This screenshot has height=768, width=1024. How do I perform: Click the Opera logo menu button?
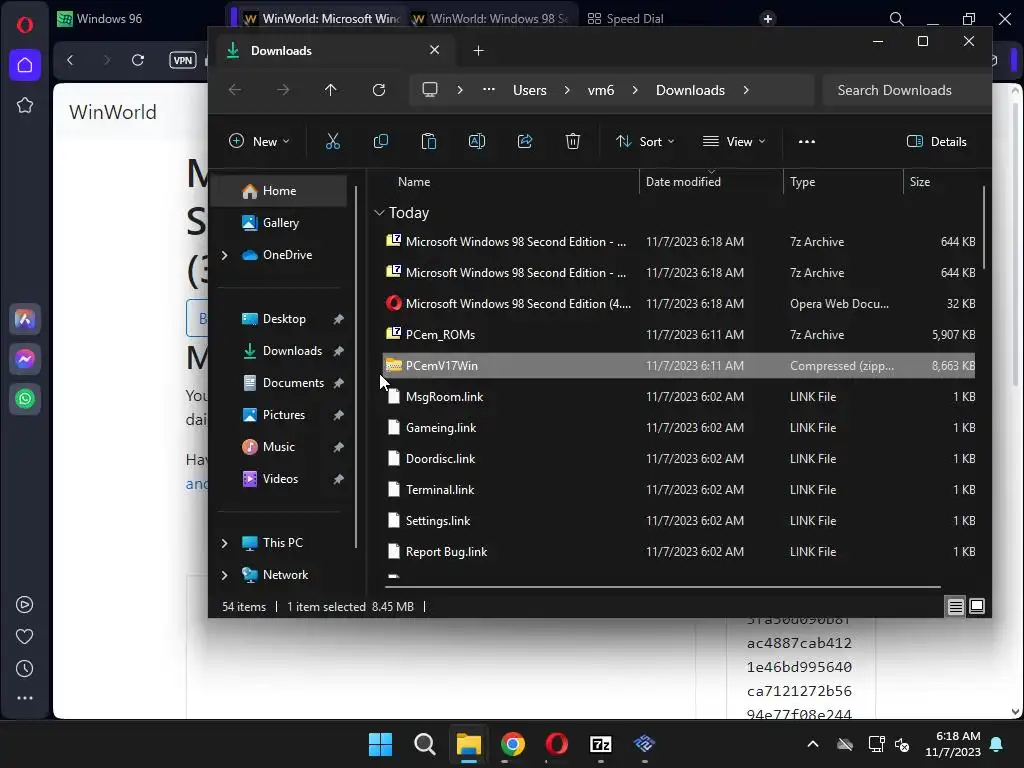(25, 25)
